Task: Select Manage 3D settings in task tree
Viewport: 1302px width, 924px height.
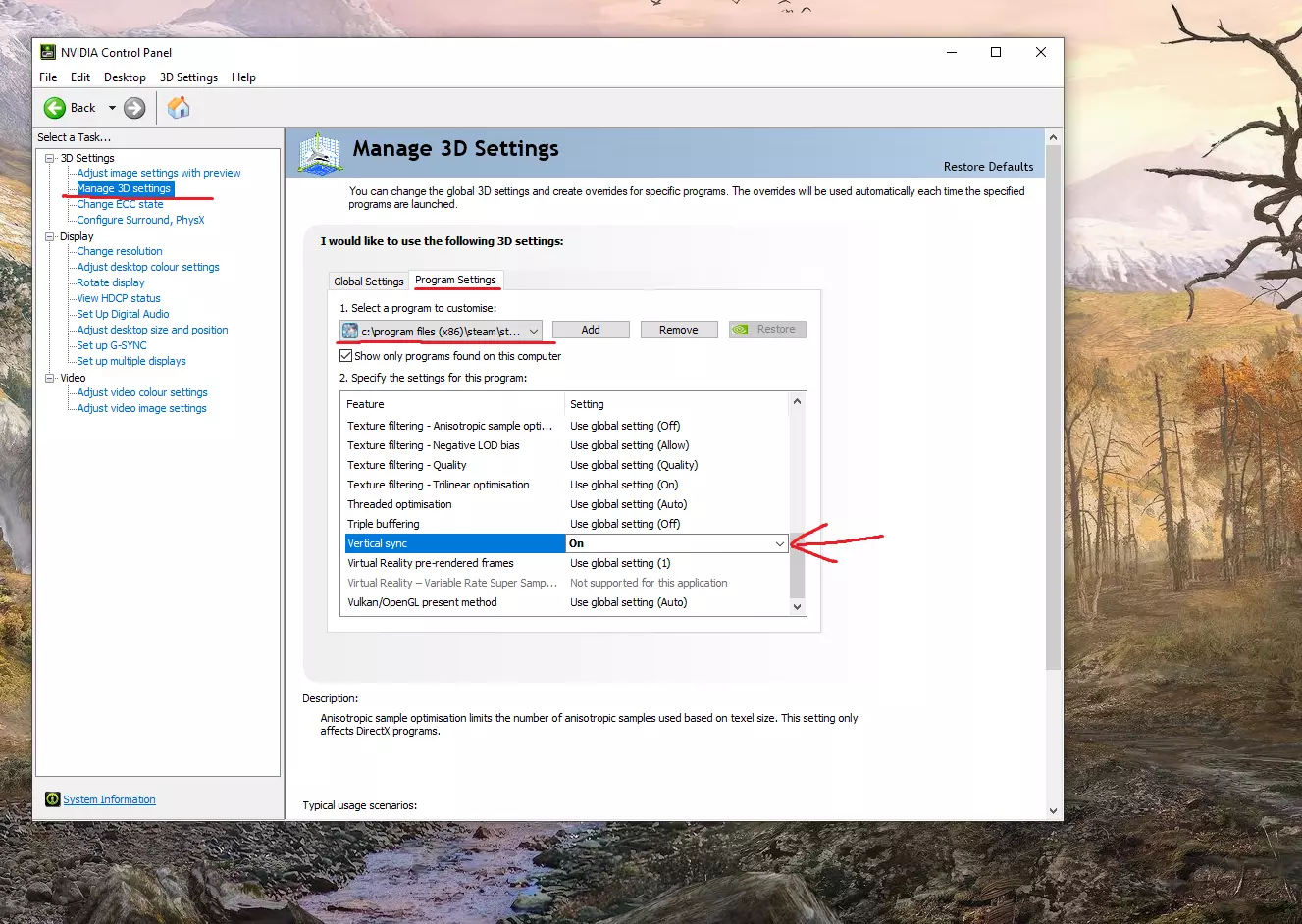Action: tap(124, 188)
